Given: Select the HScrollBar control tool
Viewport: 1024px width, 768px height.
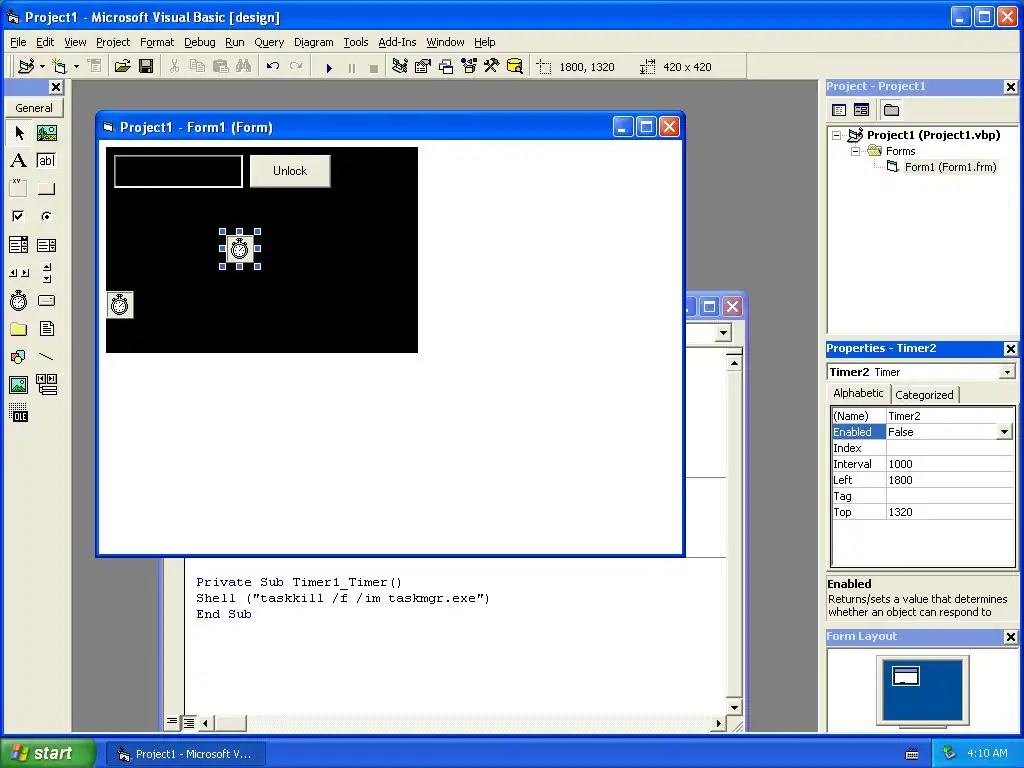Looking at the screenshot, I should pyautogui.click(x=19, y=273).
